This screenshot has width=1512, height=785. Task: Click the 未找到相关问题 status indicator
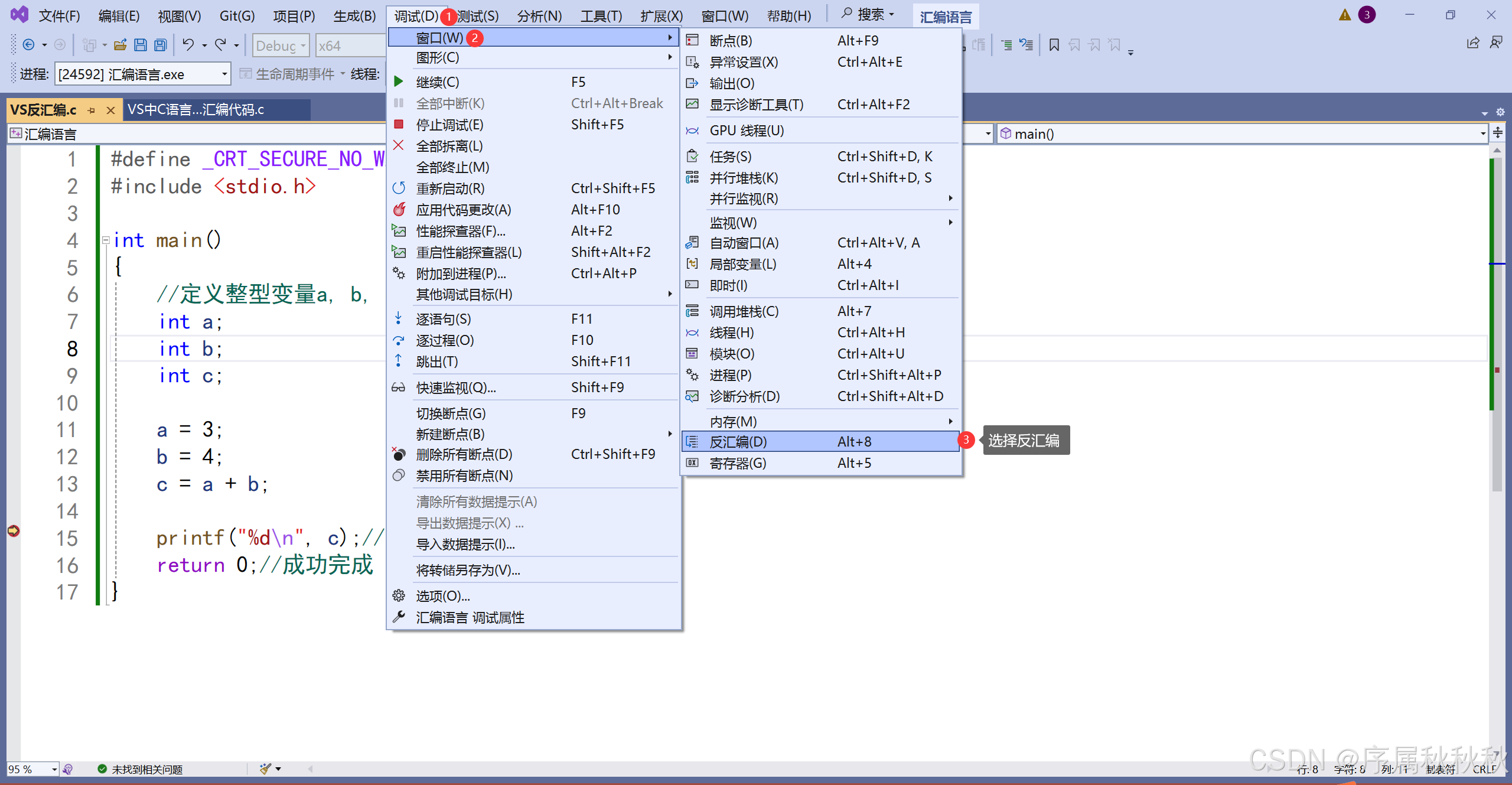140,769
